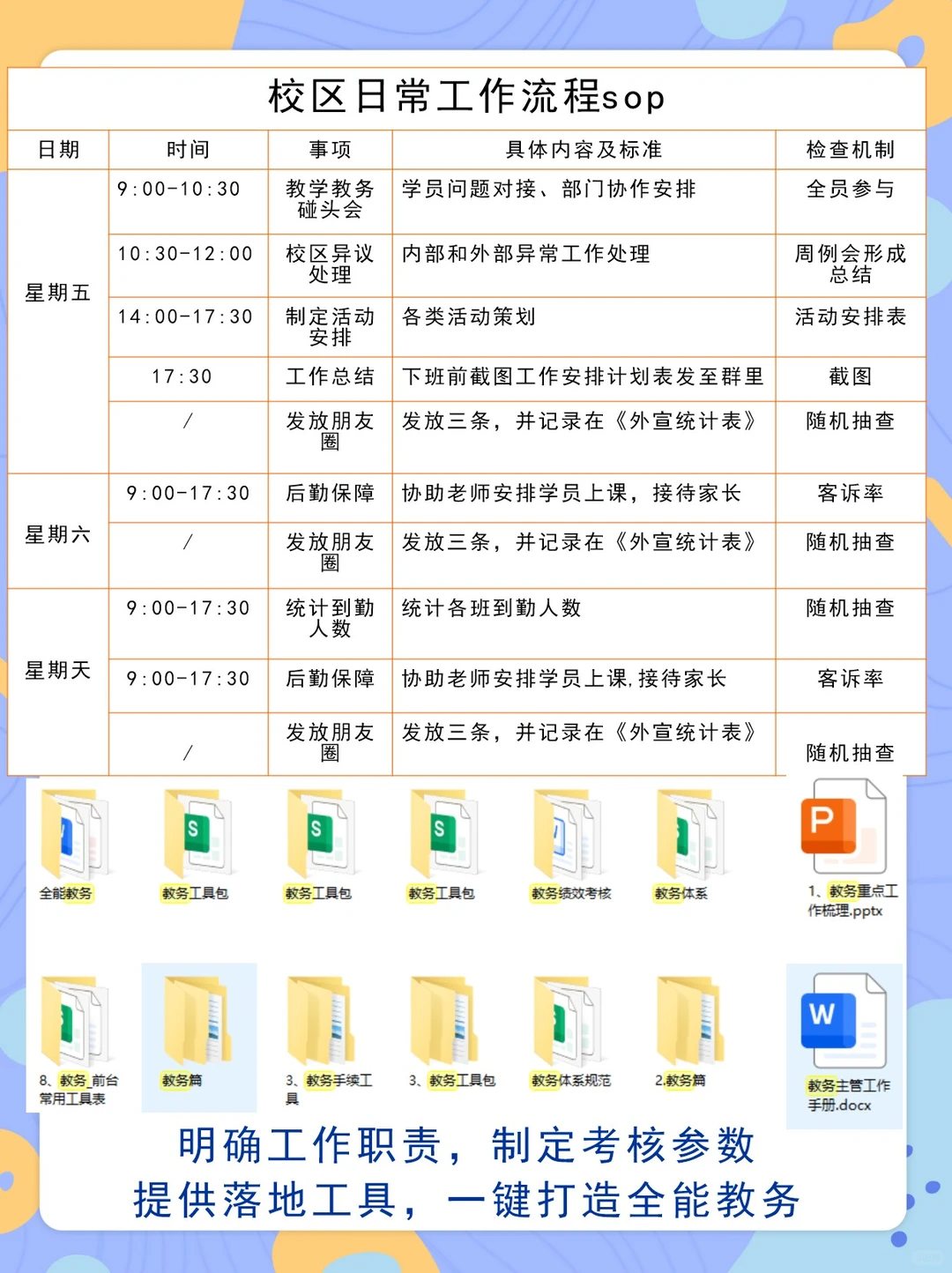
Task: Click the 日期 column header
Action: coord(58,149)
